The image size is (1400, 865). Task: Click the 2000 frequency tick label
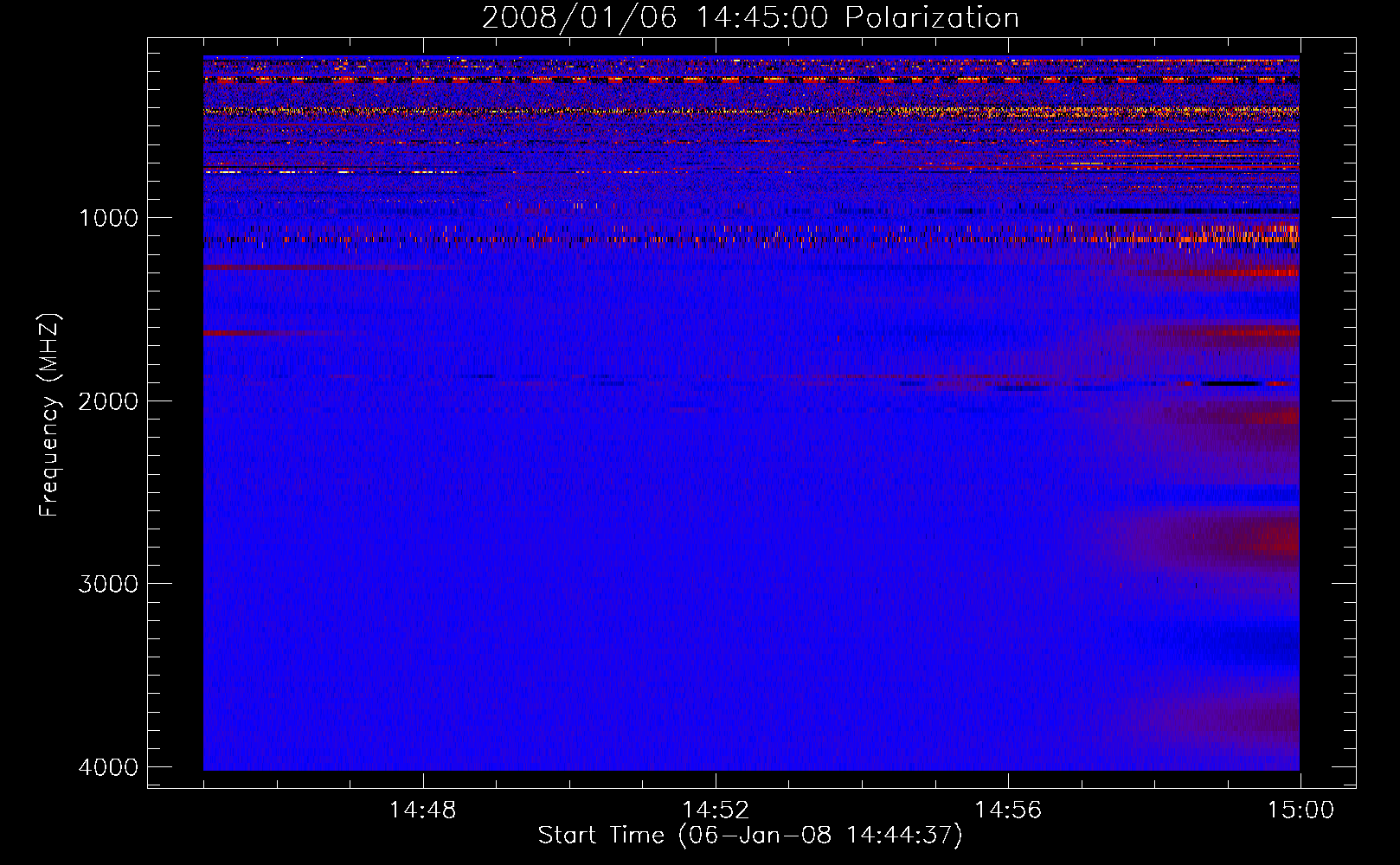(x=108, y=400)
